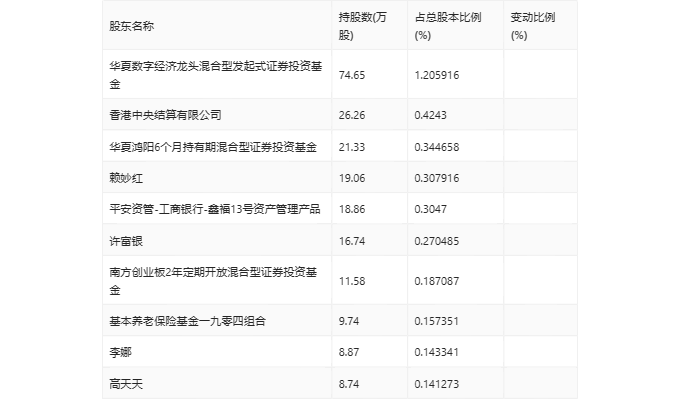Screen dimensions: 680x399
Task: Click the holding value 8.74
Action: pos(349,384)
